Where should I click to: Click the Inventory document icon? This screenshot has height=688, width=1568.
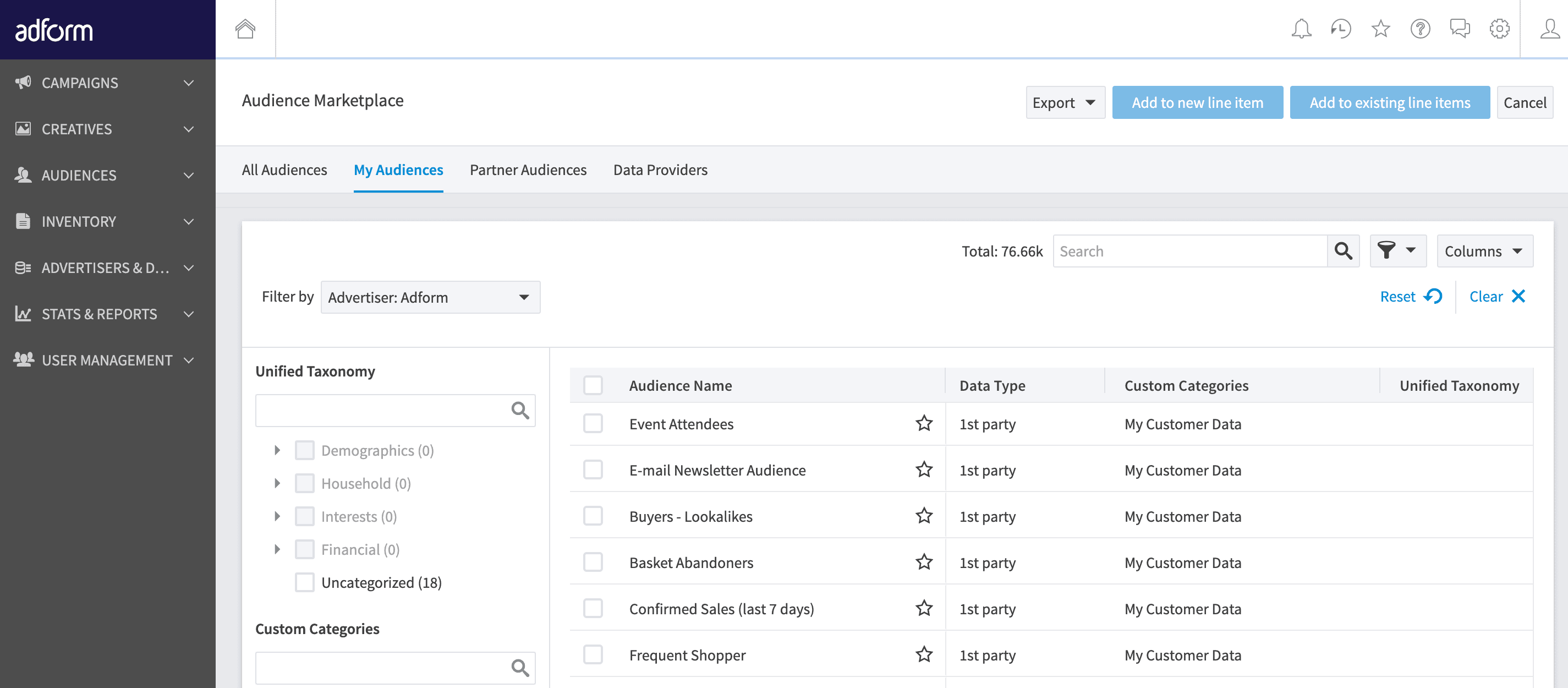[23, 221]
